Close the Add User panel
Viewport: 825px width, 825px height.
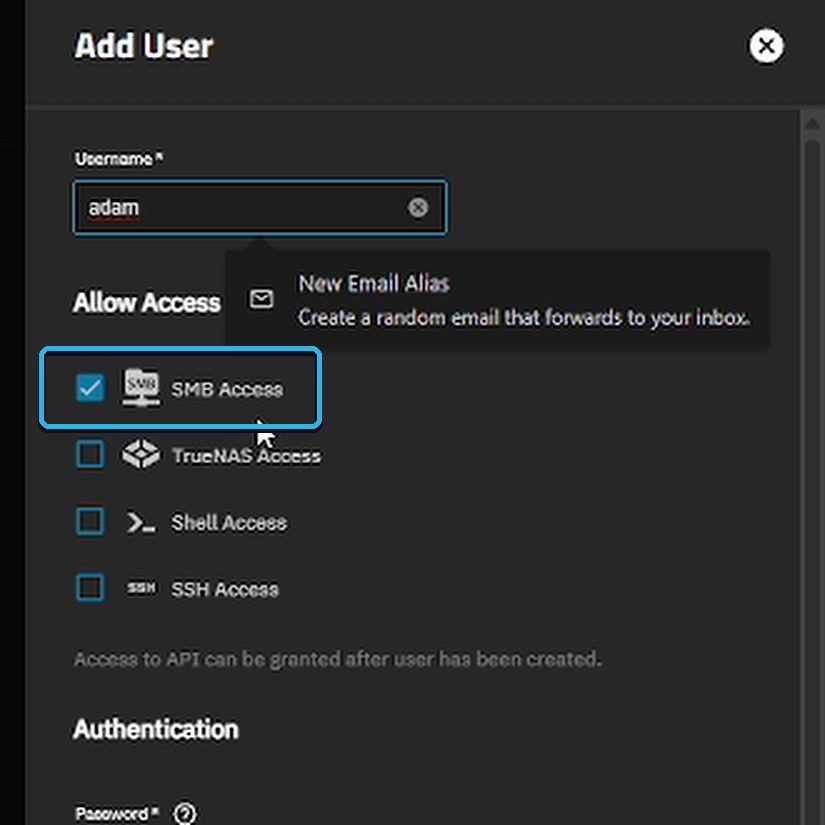(x=766, y=46)
